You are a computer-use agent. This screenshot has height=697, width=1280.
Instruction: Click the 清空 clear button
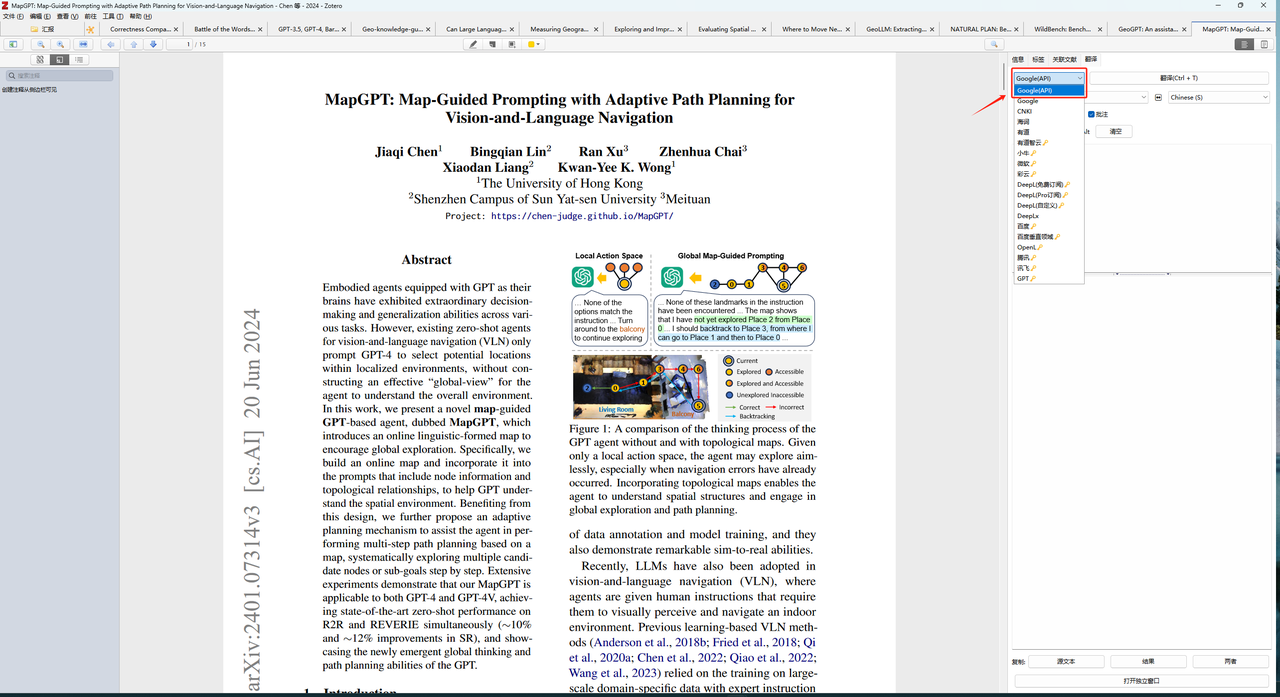1115,131
